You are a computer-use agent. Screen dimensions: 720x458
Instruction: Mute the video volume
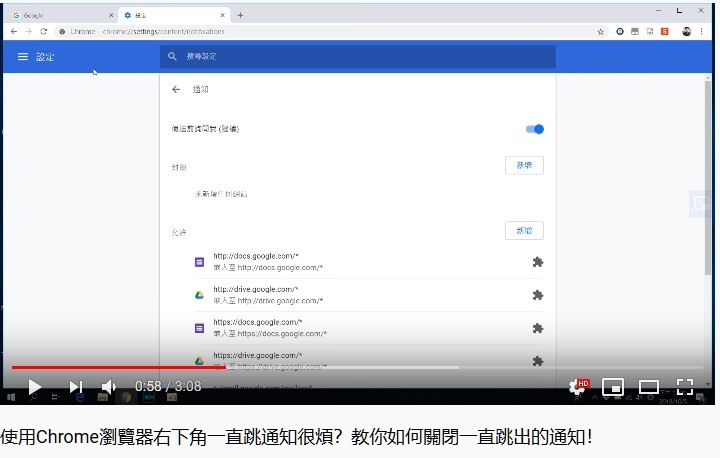108,387
